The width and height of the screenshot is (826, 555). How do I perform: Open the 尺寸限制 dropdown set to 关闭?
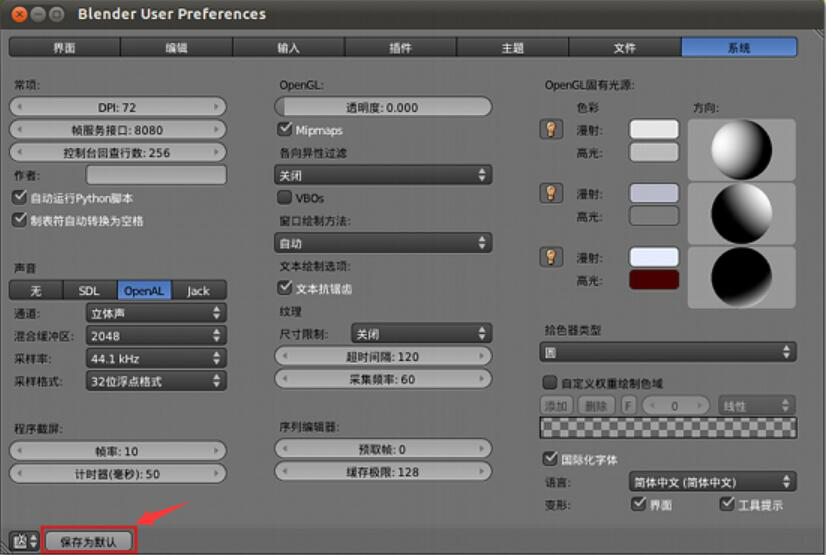pos(421,333)
